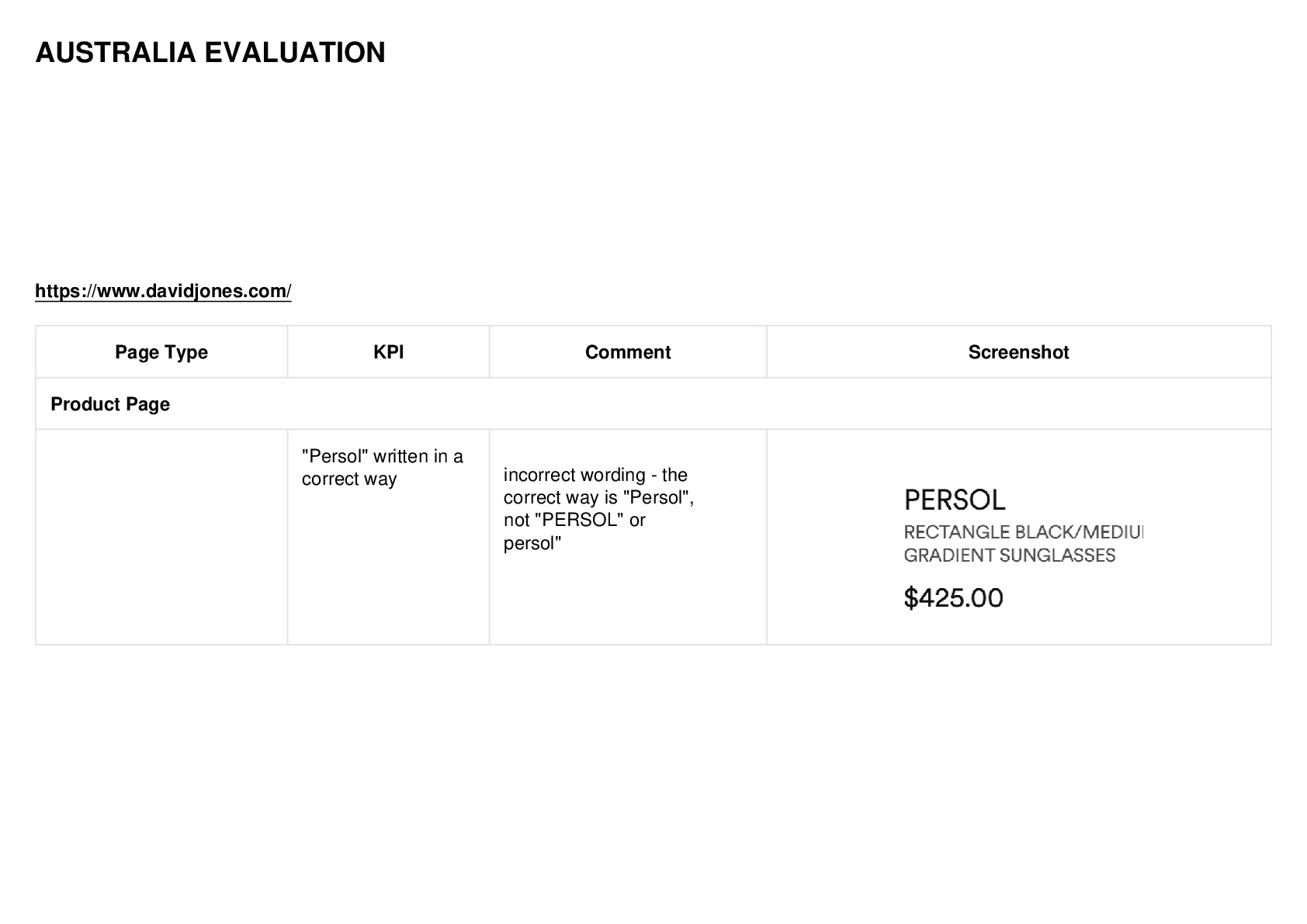
Task: Click the word "correct way" in KPI cell
Action: [349, 479]
